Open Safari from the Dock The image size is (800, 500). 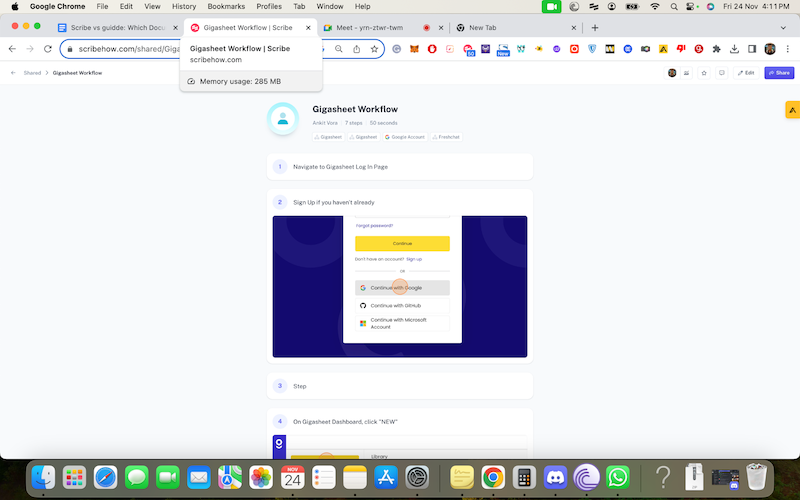tap(106, 478)
